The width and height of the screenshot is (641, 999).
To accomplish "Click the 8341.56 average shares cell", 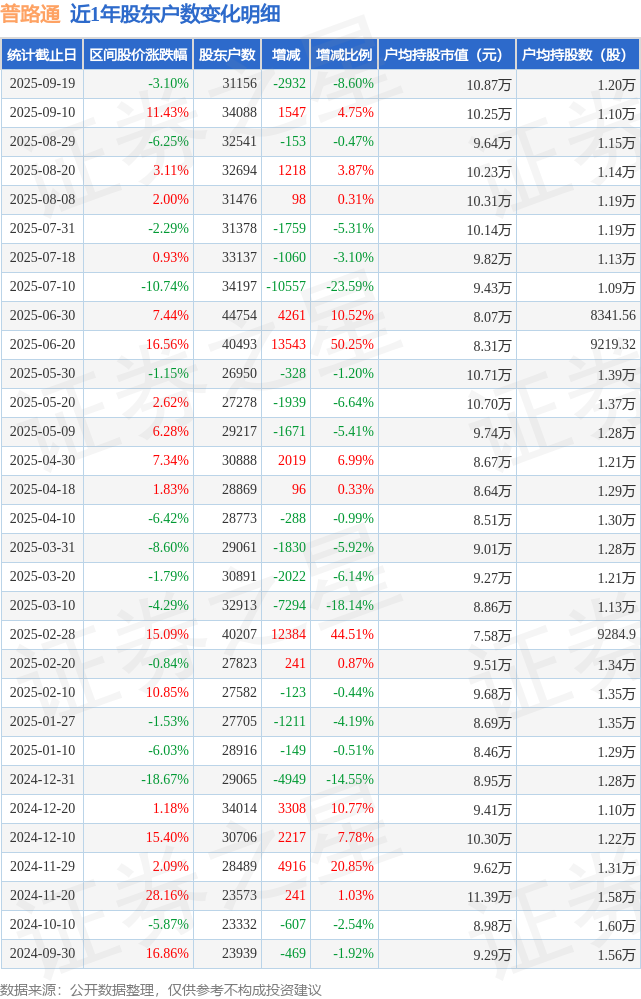I will coord(612,316).
